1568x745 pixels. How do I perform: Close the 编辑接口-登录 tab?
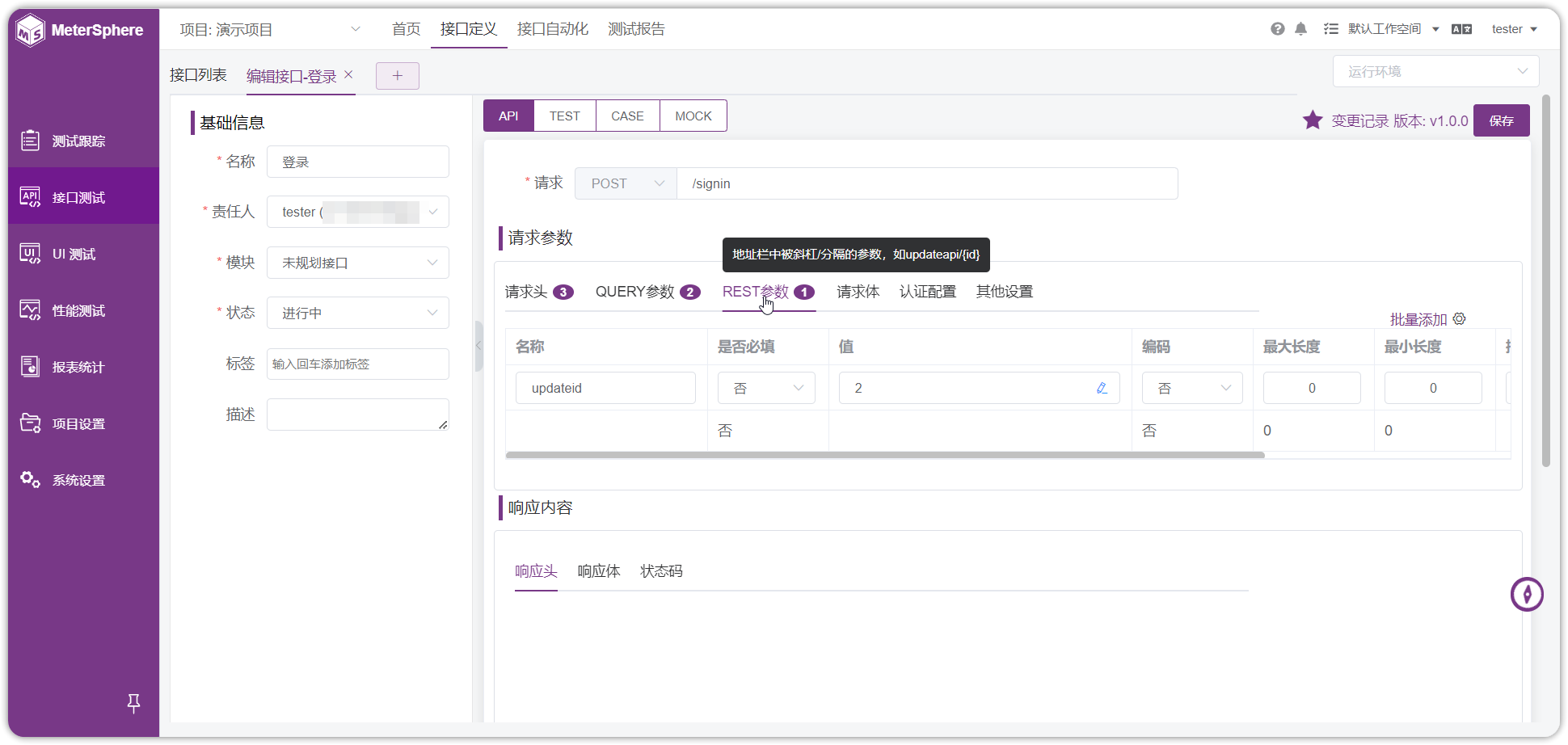click(348, 74)
